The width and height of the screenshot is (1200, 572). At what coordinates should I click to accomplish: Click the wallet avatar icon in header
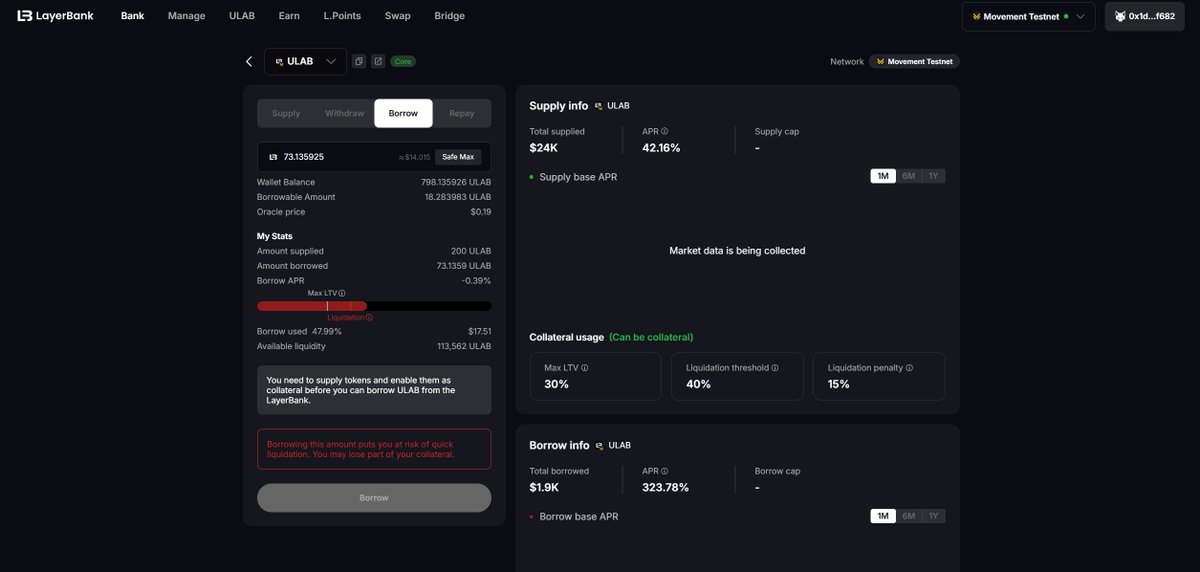[1120, 16]
